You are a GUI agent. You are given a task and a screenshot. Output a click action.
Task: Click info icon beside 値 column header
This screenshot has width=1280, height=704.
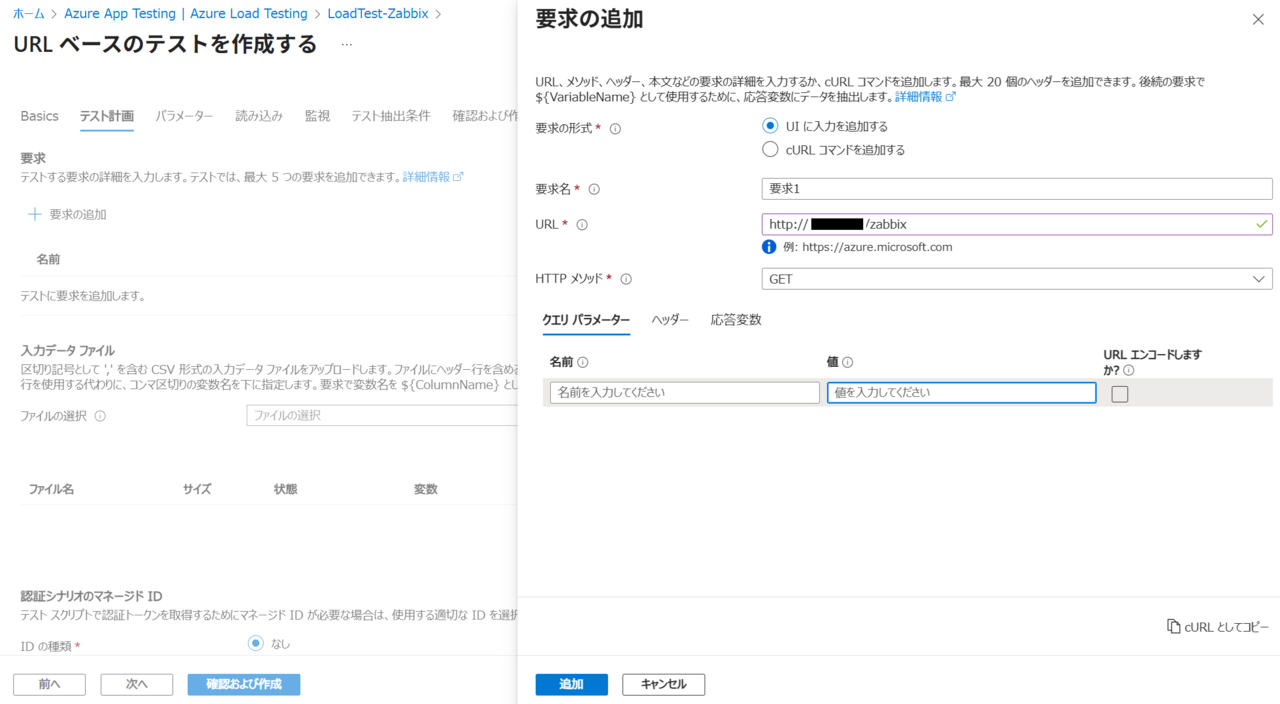point(847,363)
